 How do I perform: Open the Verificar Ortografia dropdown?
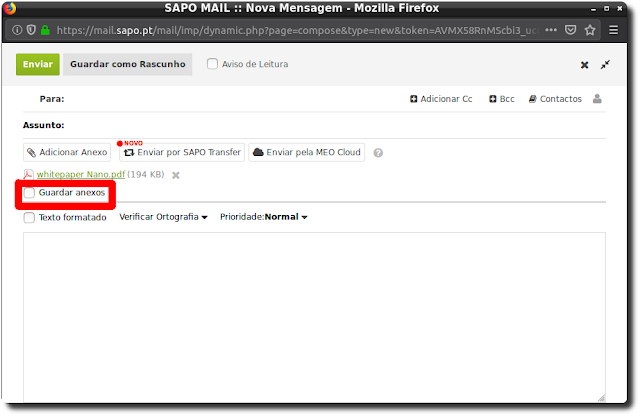pos(163,217)
